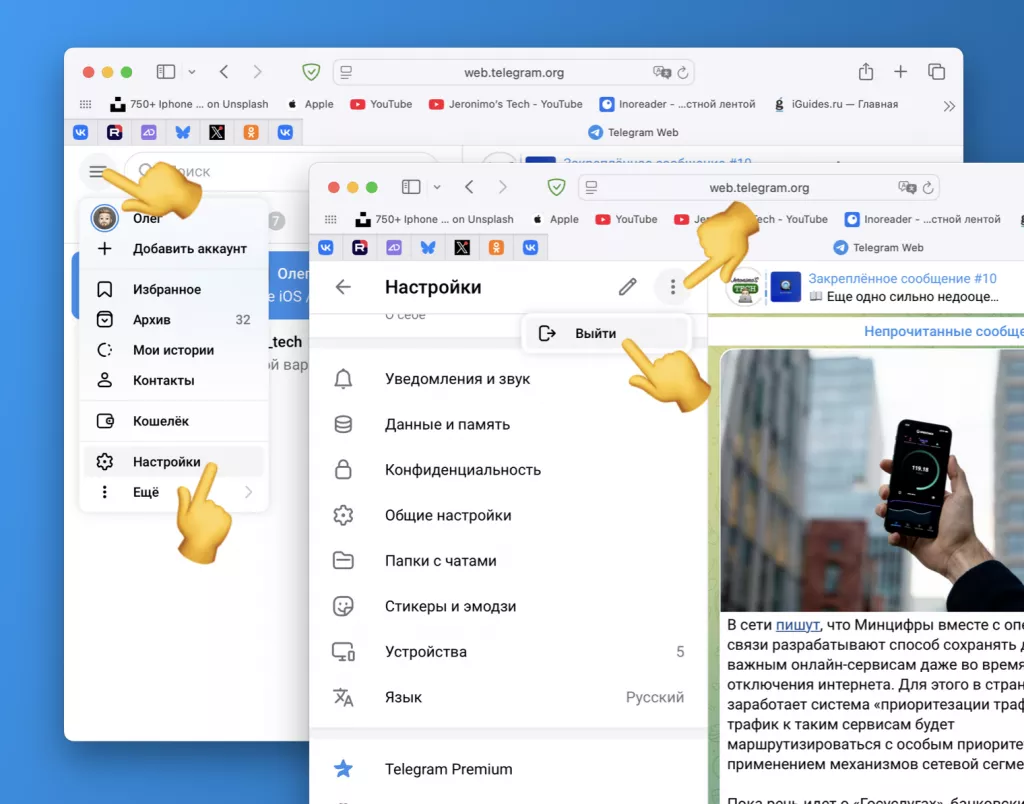
Task: Select Архив in the side menu
Action: point(152,320)
